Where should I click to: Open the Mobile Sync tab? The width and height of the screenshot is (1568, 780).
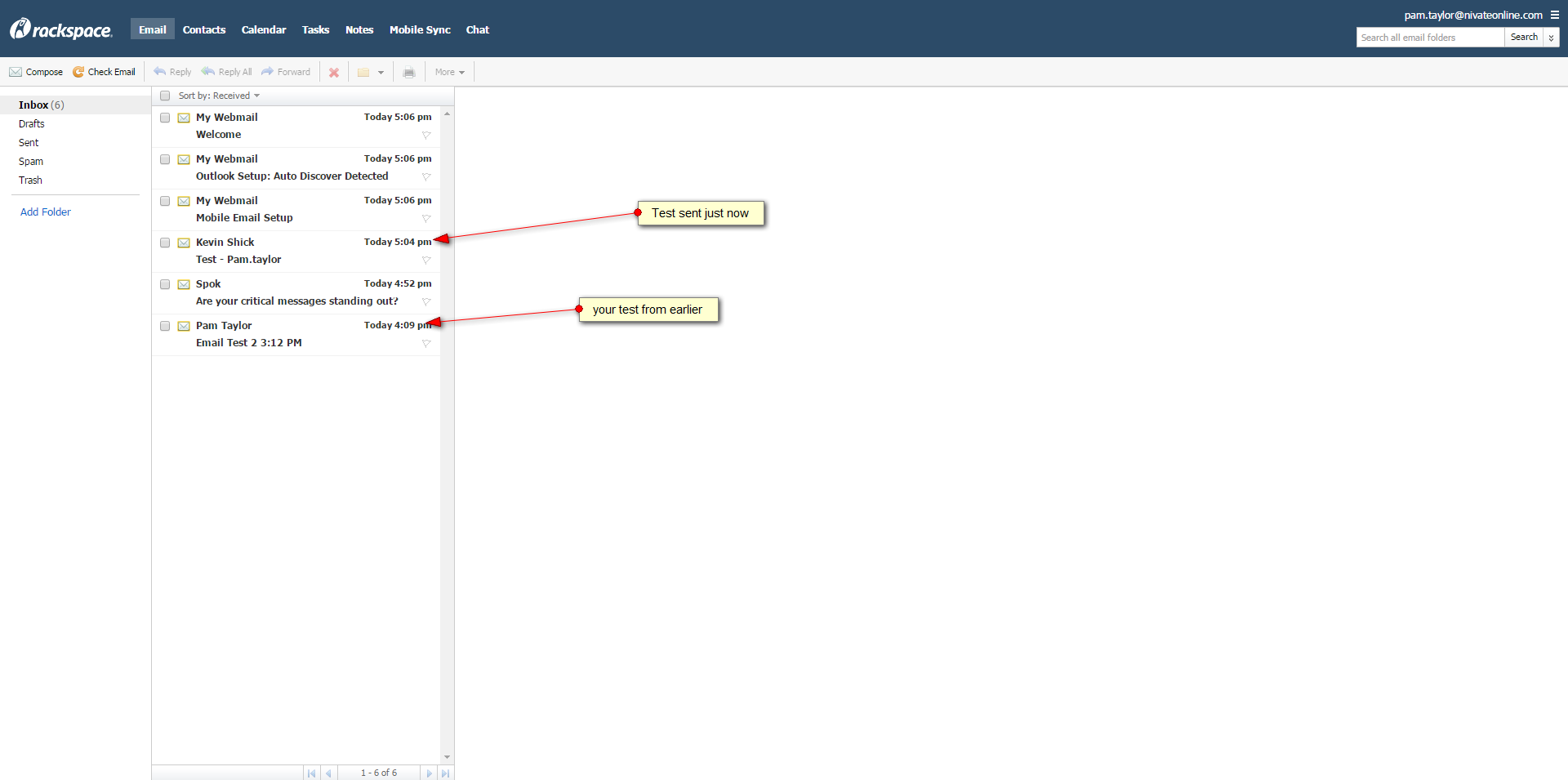(420, 29)
